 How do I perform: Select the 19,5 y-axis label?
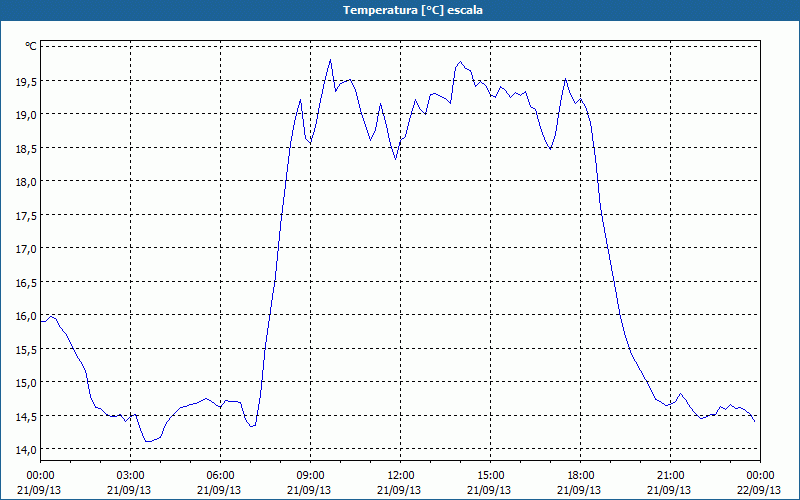coord(26,81)
